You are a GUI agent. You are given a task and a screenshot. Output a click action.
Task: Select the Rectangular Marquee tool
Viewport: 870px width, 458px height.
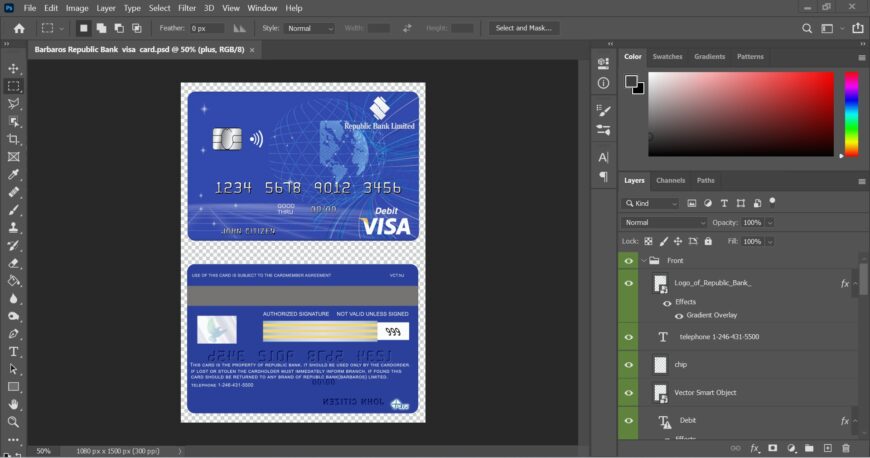[x=13, y=86]
